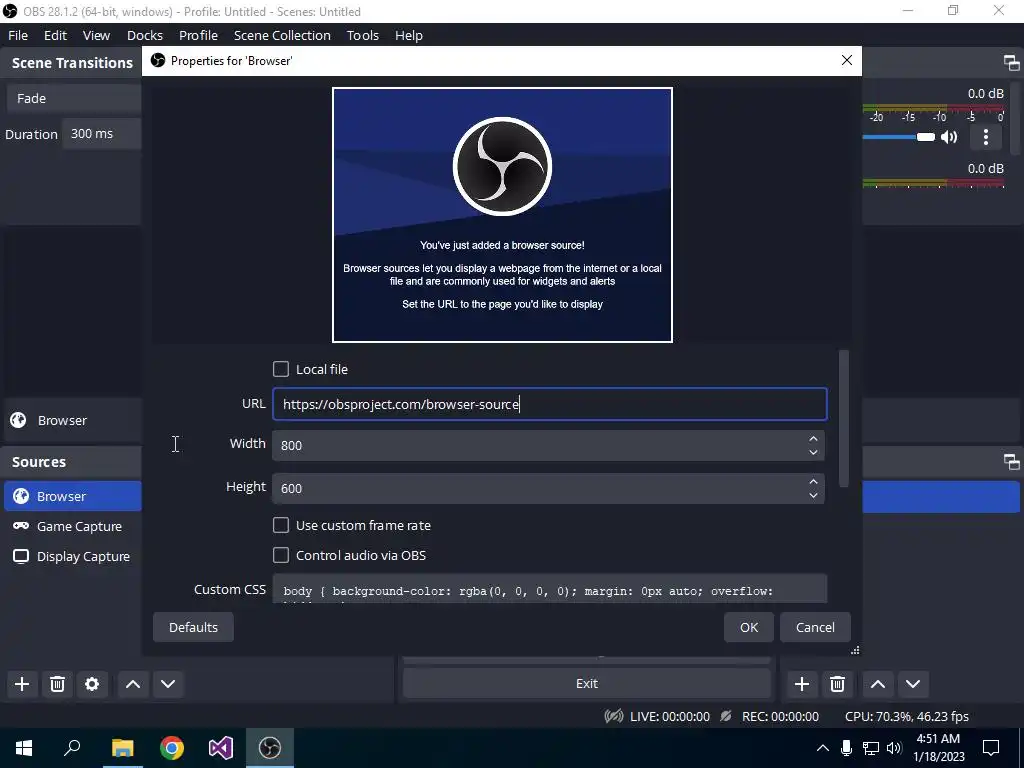Image resolution: width=1024 pixels, height=768 pixels.
Task: Click the Game Capture gamepad icon
Action: coord(21,526)
